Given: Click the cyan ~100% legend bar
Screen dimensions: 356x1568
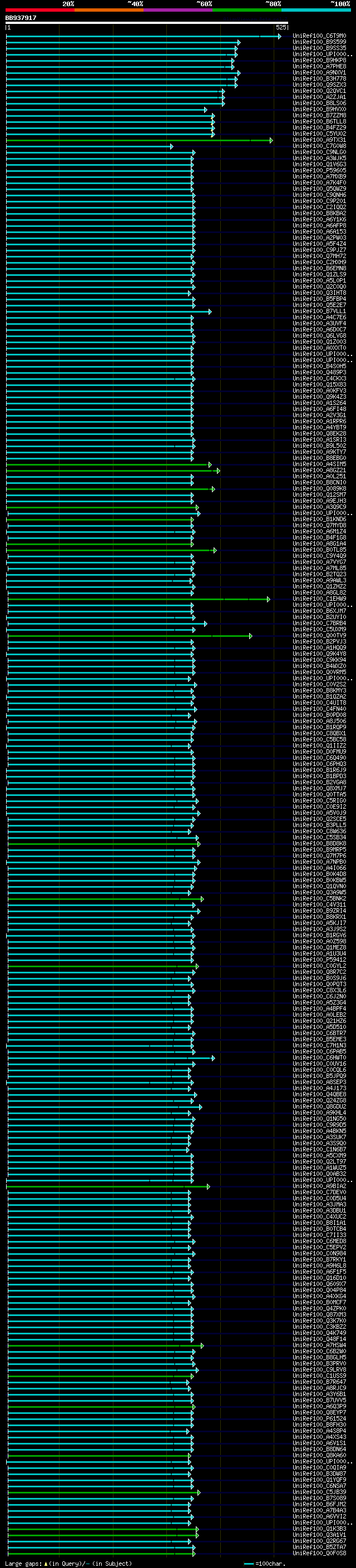Looking at the screenshot, I should (316, 10).
